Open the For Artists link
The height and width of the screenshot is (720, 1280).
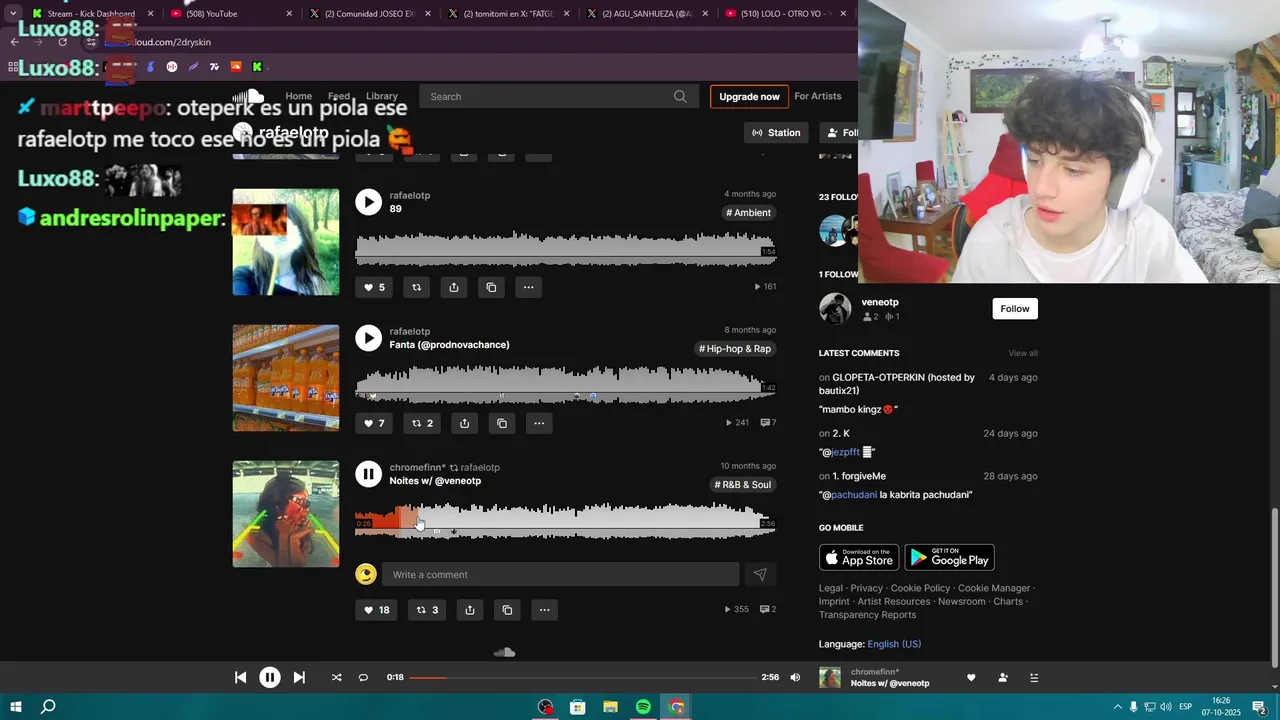click(818, 96)
